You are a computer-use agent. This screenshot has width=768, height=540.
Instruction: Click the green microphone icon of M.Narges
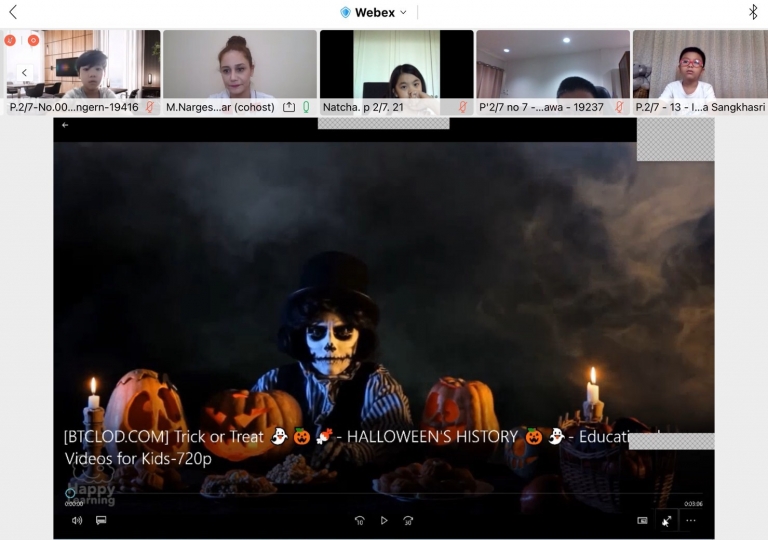coord(306,107)
